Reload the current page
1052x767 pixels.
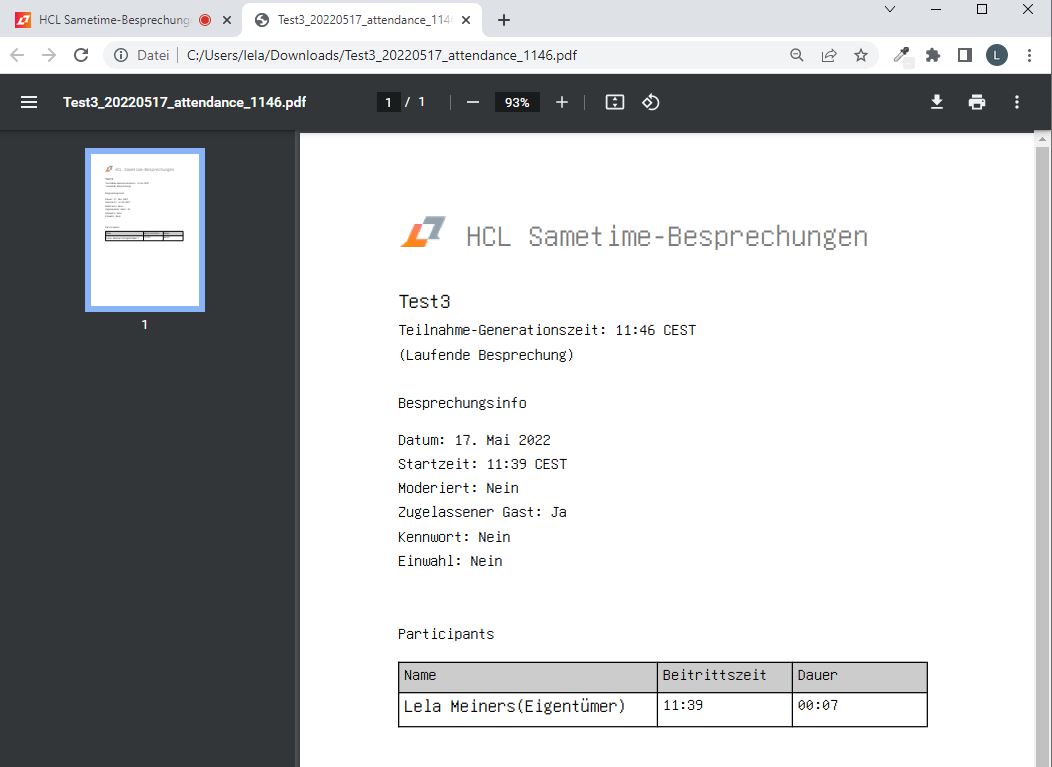coord(81,55)
